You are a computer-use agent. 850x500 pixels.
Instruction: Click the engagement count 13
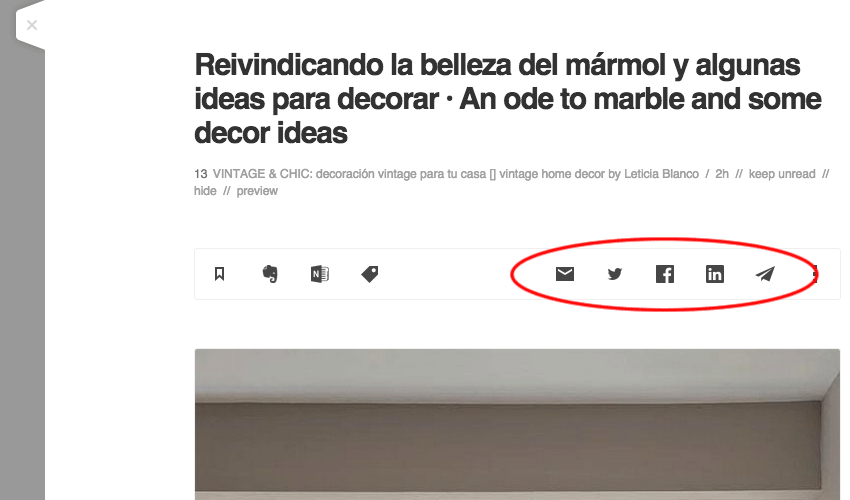[x=201, y=174]
